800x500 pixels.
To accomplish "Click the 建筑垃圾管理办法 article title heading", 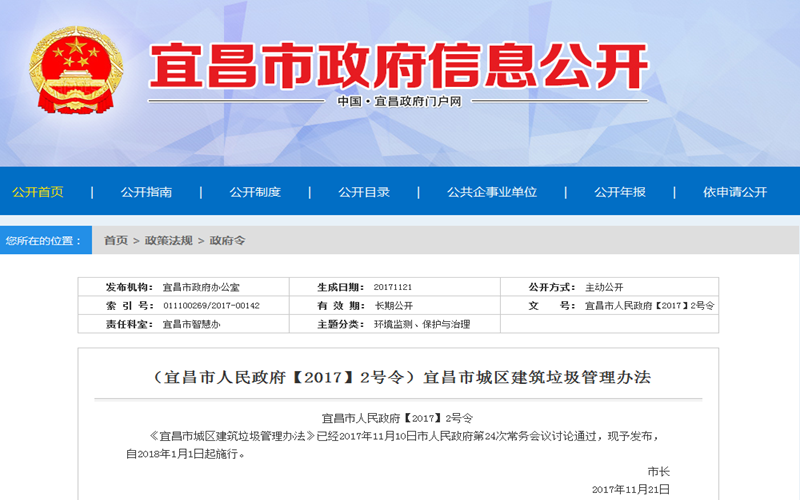I will (x=399, y=378).
